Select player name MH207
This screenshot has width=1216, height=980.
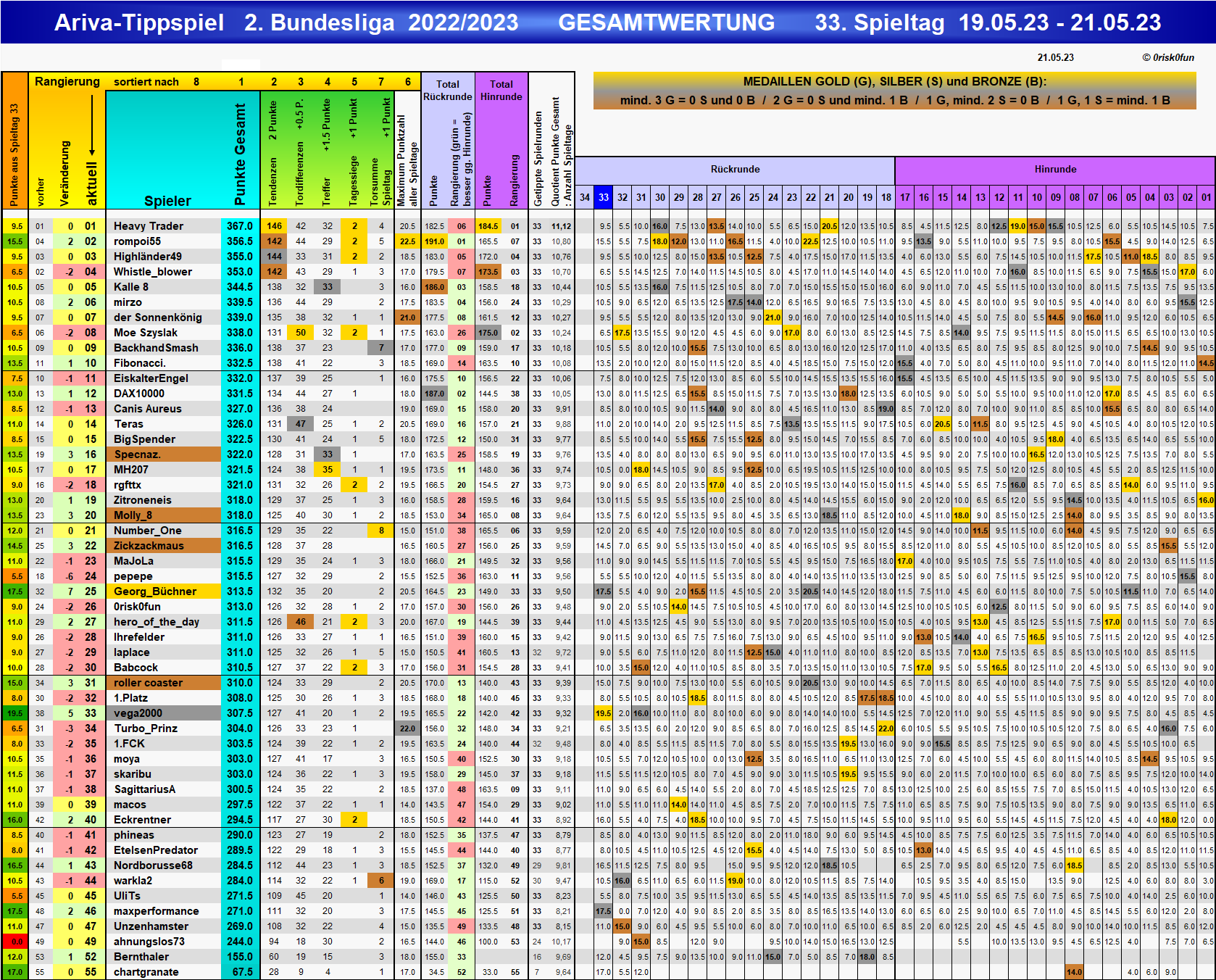coord(131,470)
